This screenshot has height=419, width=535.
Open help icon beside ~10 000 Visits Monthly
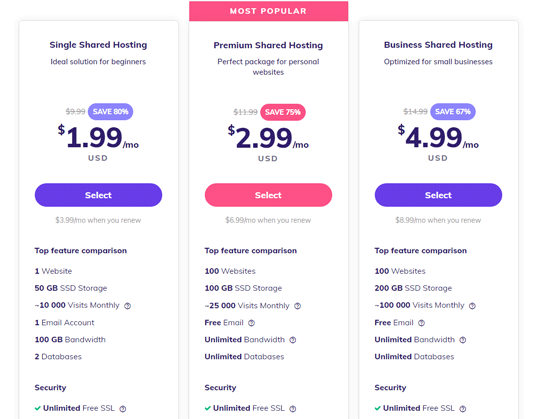[x=127, y=306]
